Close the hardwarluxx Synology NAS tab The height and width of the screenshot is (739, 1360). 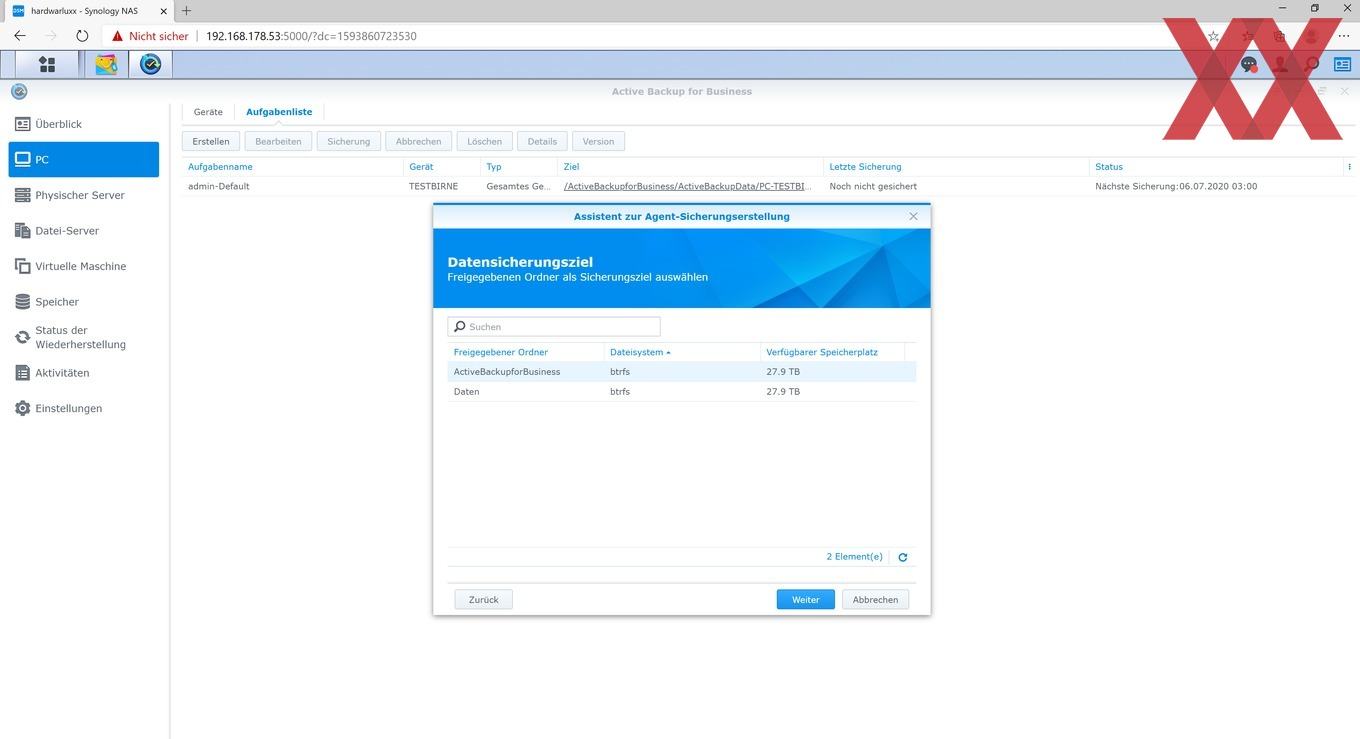pyautogui.click(x=163, y=10)
